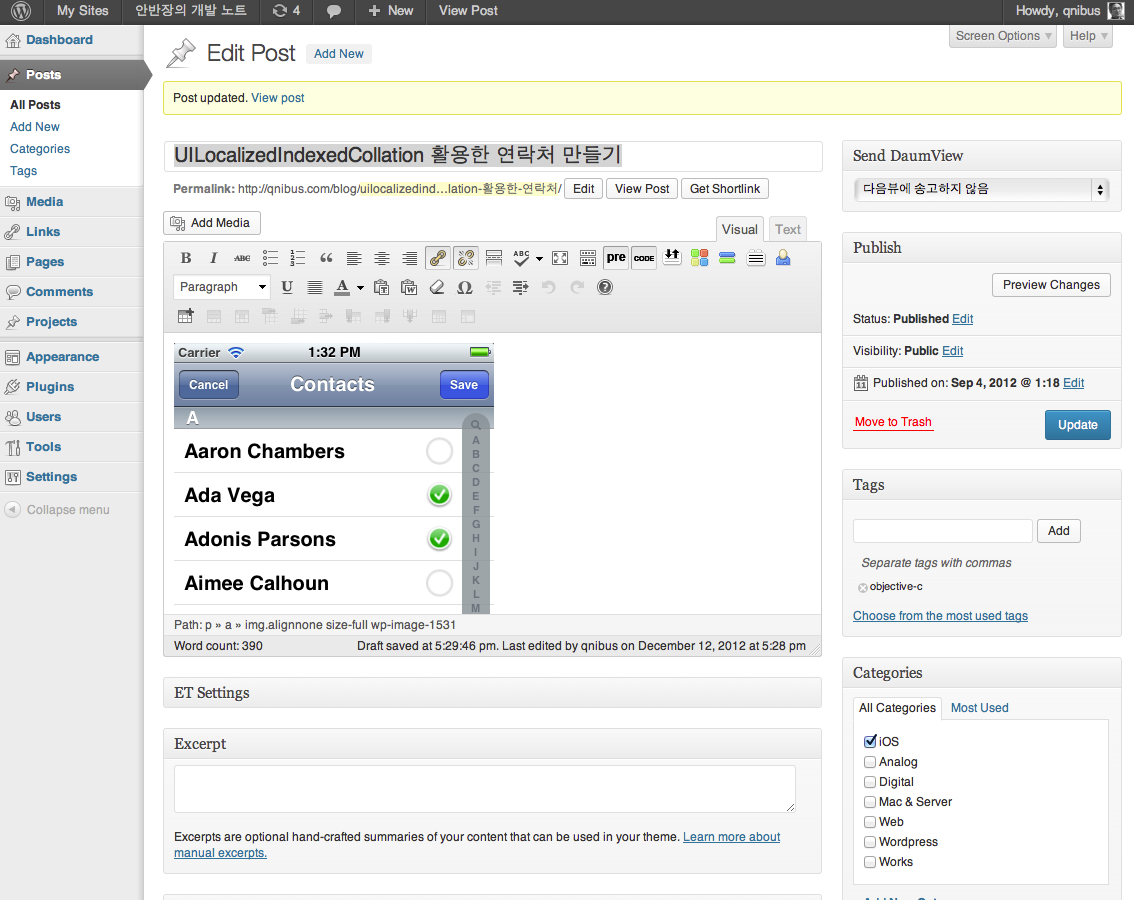The height and width of the screenshot is (900, 1134).
Task: Click the blockquote icon
Action: point(326,258)
